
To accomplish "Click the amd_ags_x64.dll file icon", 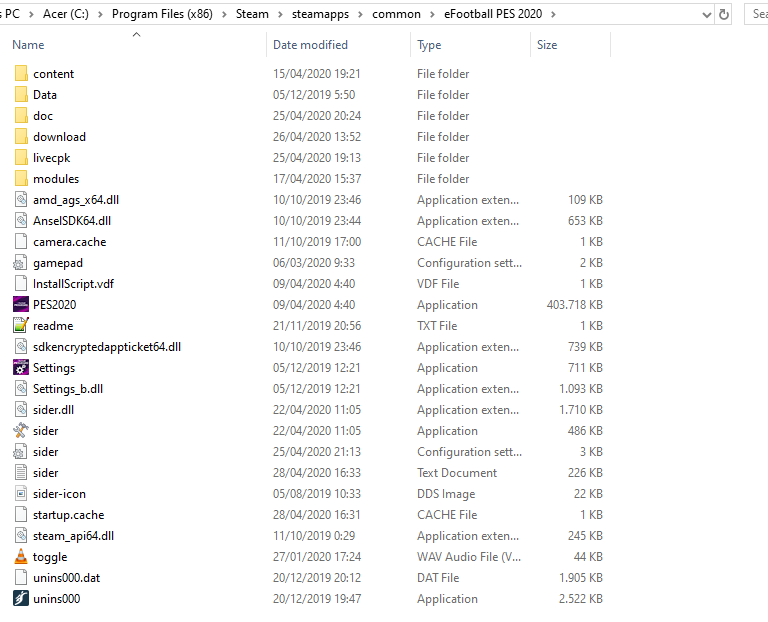I will [21, 200].
